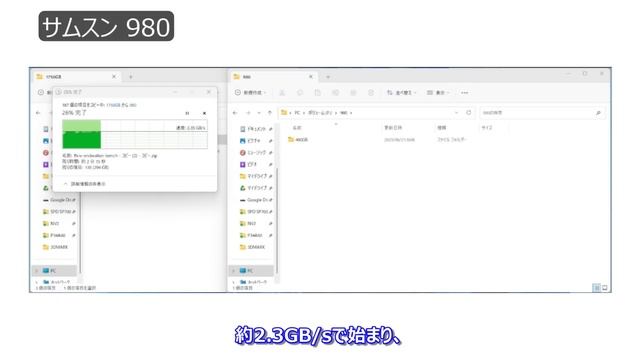Go back in the right Explorer window
This screenshot has width=640, height=360.
235,113
